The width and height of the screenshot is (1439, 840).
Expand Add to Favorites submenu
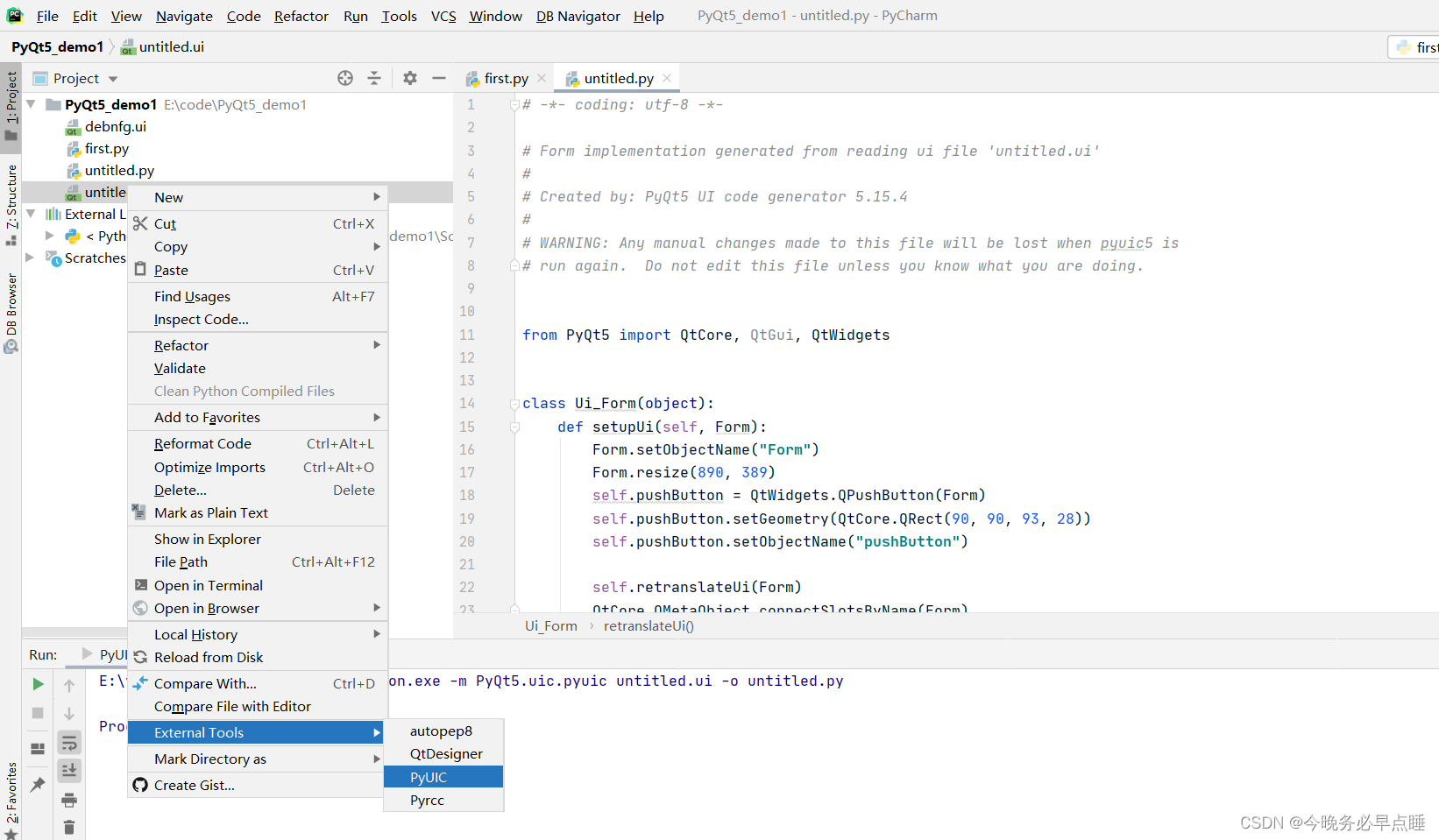click(x=258, y=417)
